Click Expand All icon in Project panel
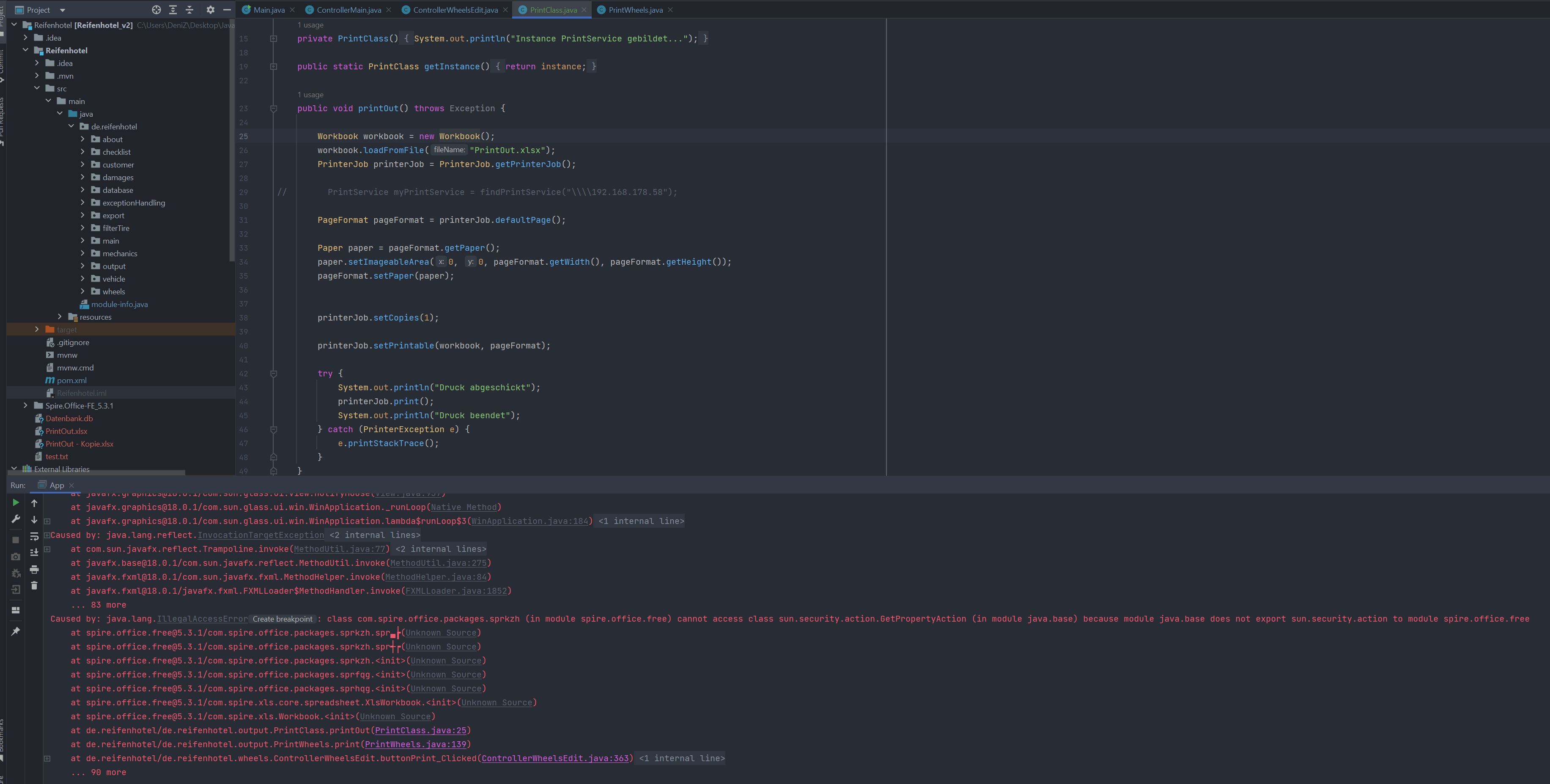The image size is (1550, 784). tap(173, 10)
